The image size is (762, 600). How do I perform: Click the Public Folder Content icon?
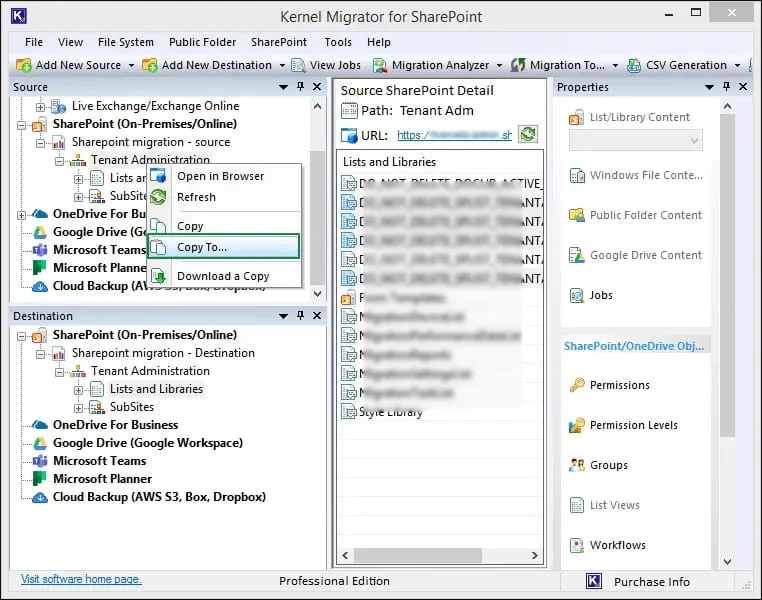point(577,215)
